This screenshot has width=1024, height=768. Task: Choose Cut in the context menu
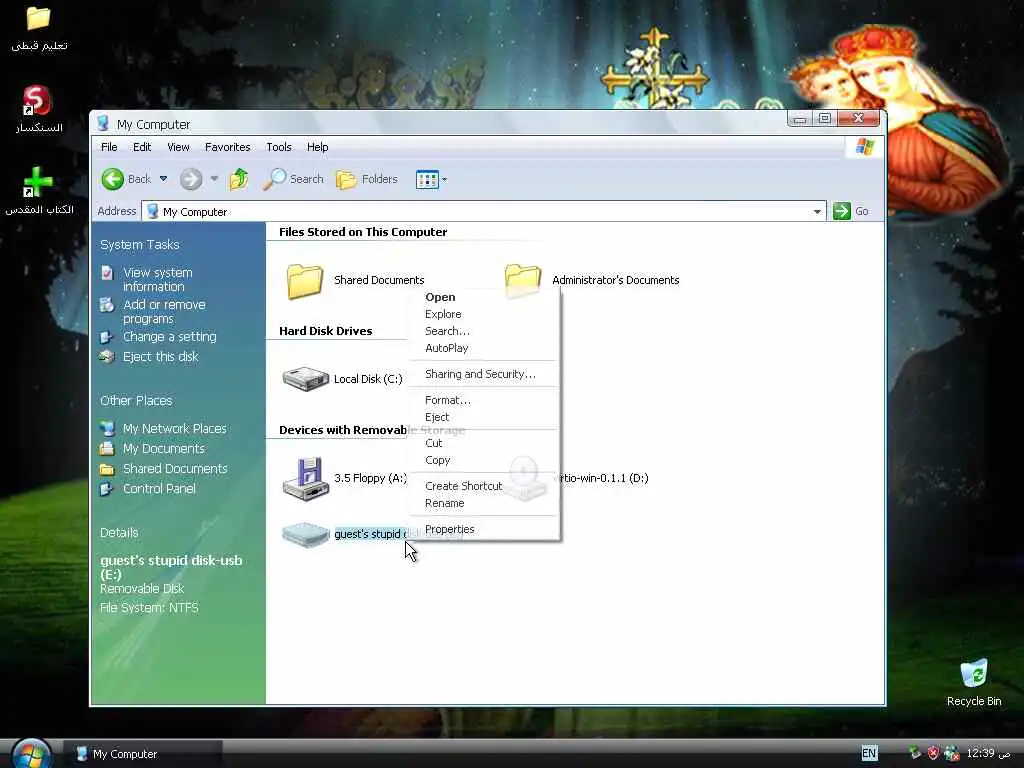point(484,443)
